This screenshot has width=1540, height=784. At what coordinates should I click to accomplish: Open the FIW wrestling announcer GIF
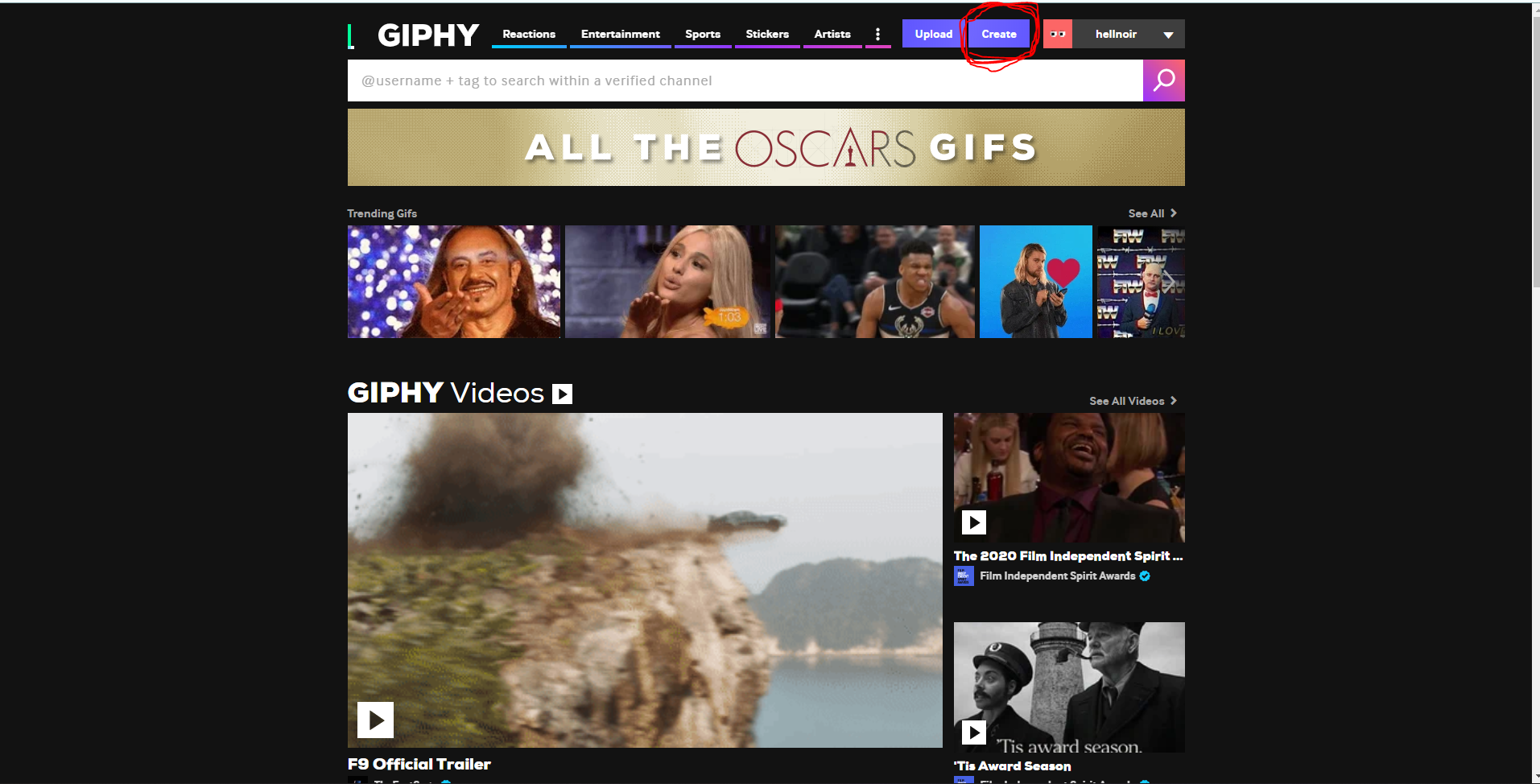pos(1141,282)
